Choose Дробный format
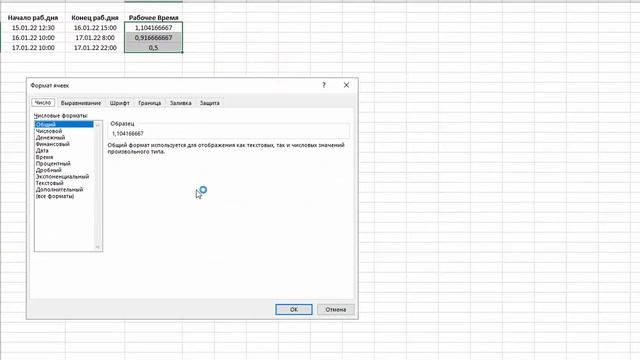 pyautogui.click(x=64, y=170)
